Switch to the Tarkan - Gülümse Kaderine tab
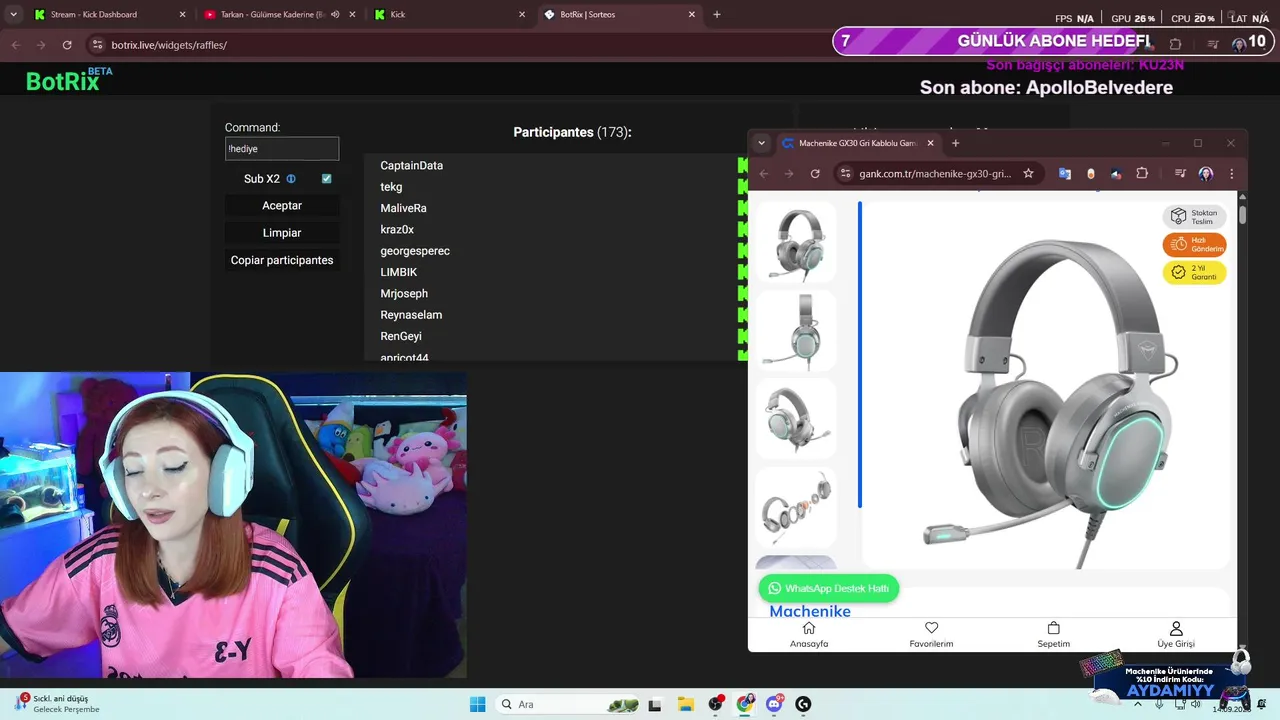Viewport: 1280px width, 720px height. (278, 15)
